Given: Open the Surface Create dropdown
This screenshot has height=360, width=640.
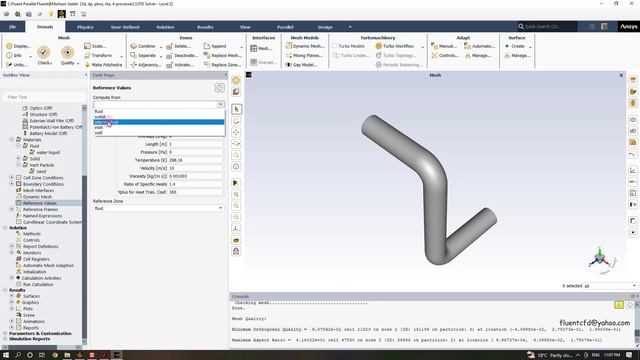Looking at the screenshot, I should pyautogui.click(x=530, y=47).
